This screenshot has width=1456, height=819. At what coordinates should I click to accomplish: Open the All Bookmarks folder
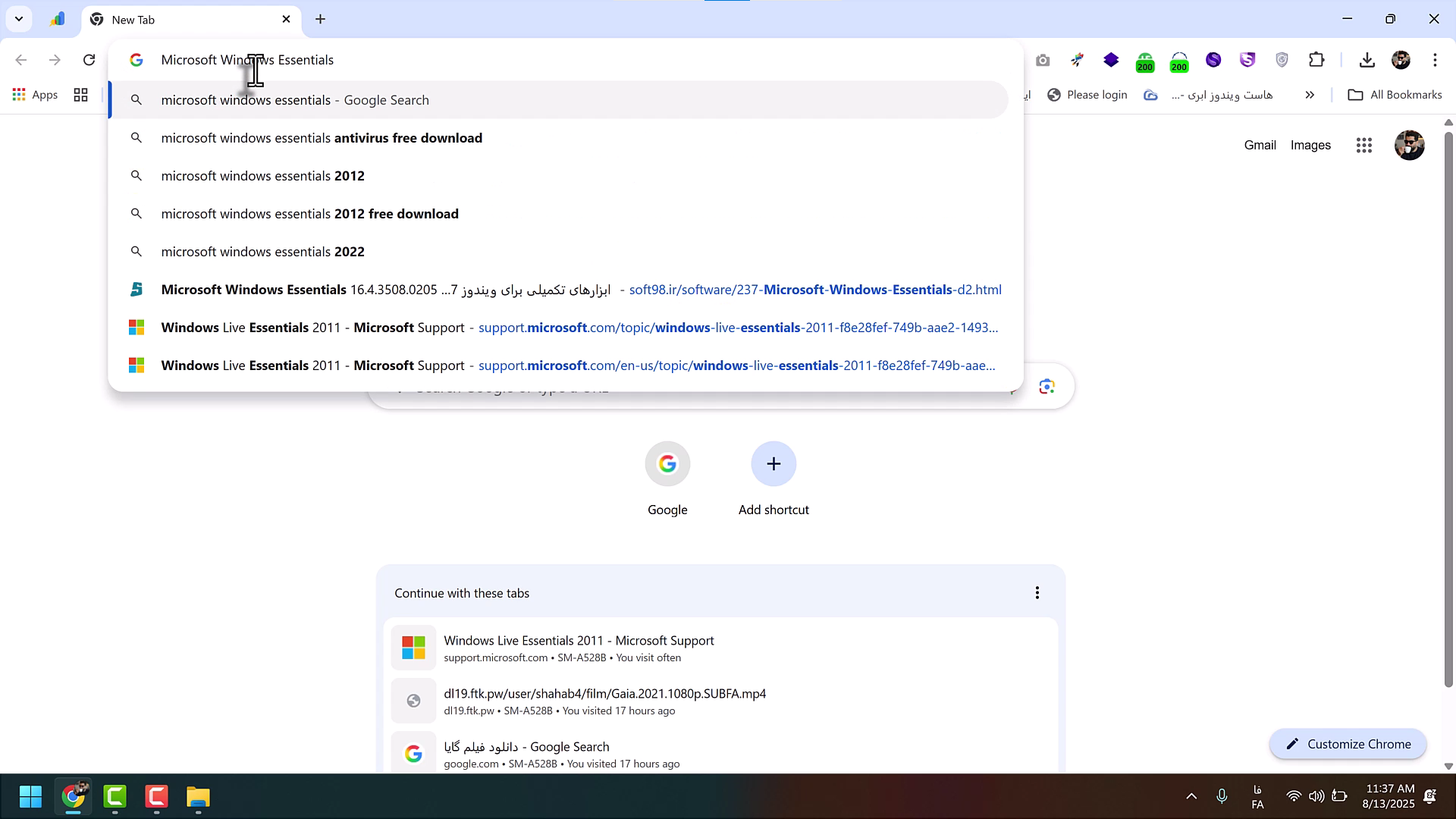[x=1395, y=95]
